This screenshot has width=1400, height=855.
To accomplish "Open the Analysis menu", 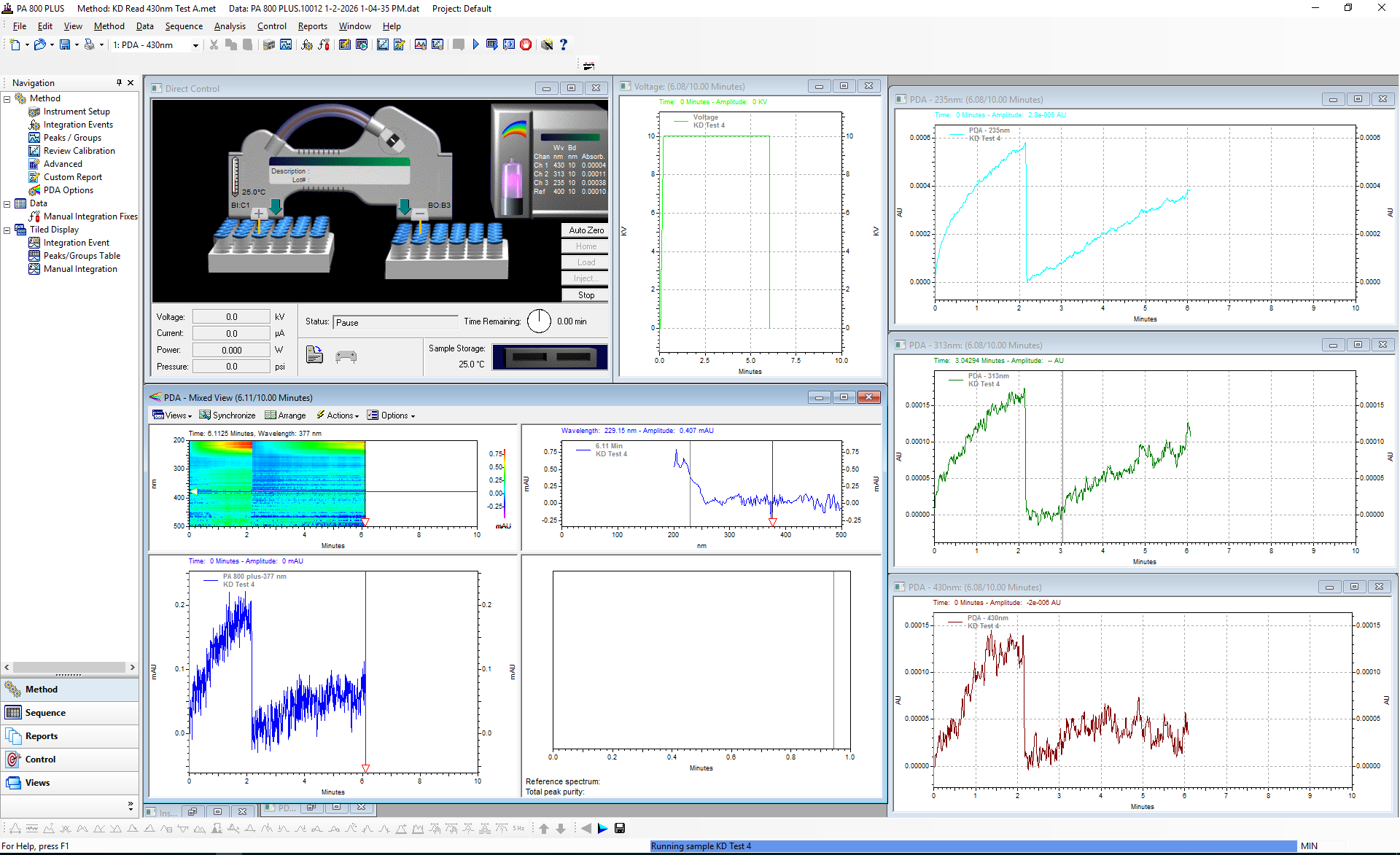I will click(230, 26).
